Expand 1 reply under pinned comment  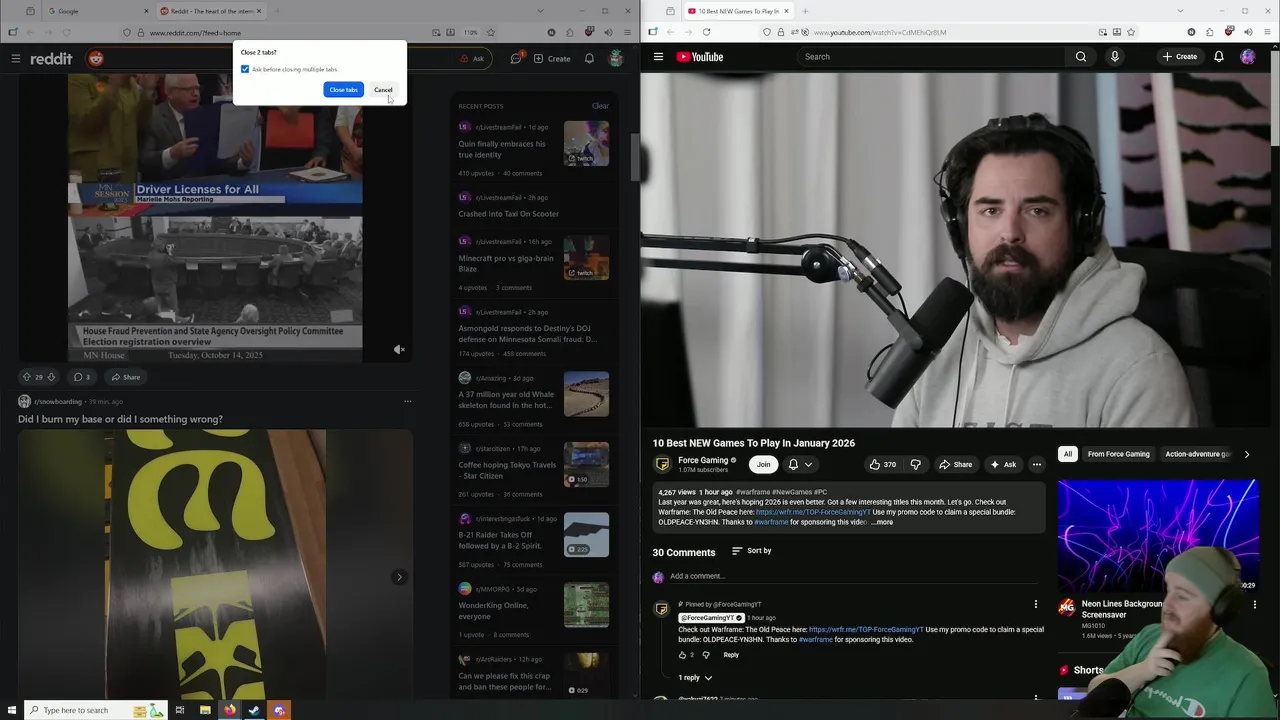coord(695,678)
